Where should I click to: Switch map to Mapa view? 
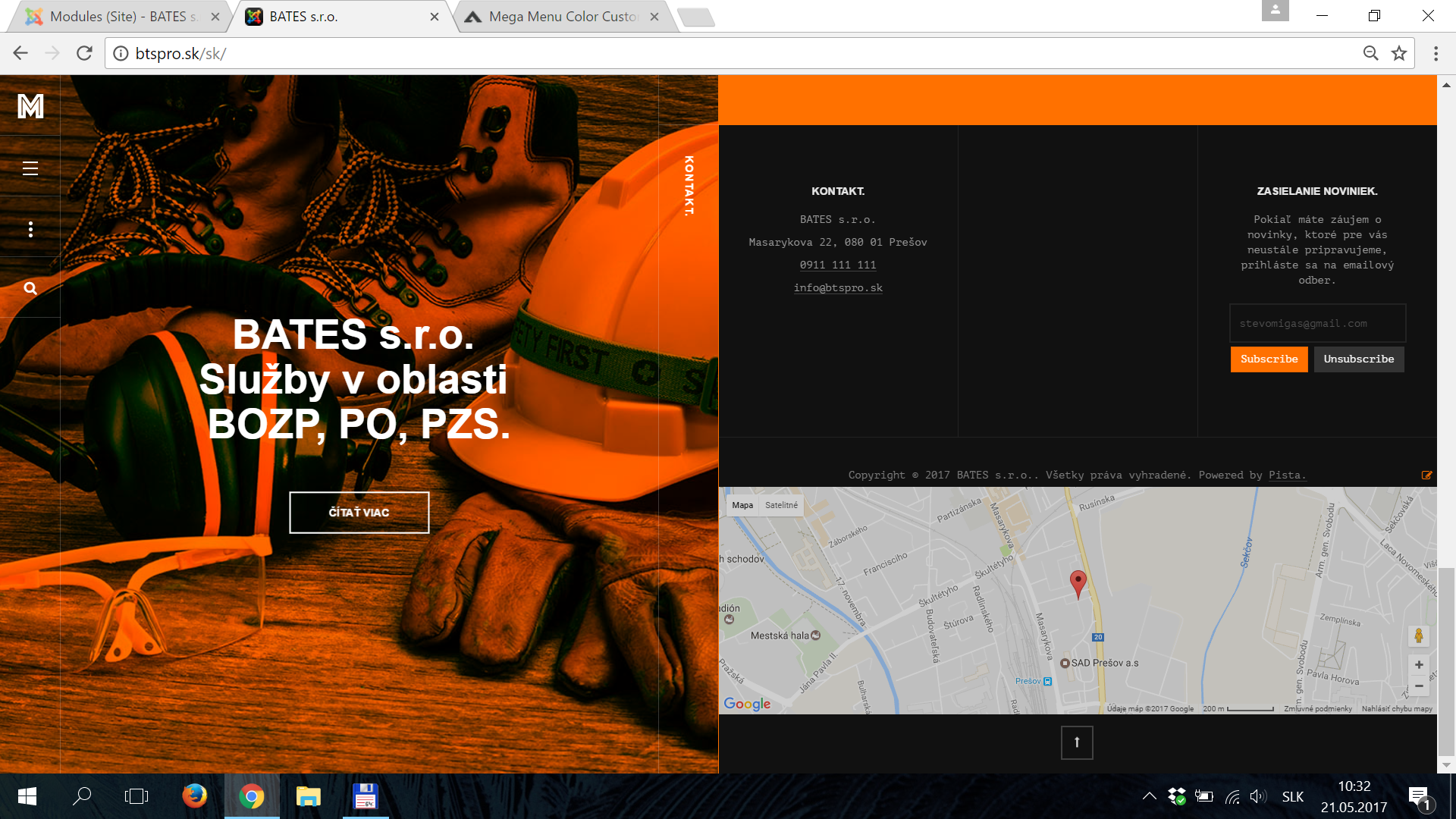(742, 505)
